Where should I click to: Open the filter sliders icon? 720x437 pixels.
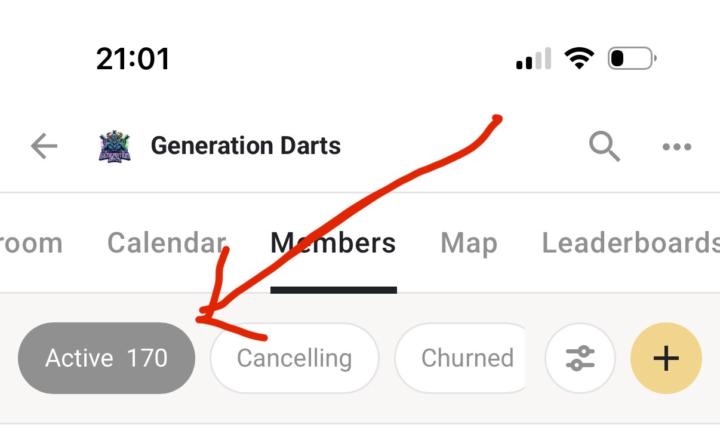coord(580,358)
